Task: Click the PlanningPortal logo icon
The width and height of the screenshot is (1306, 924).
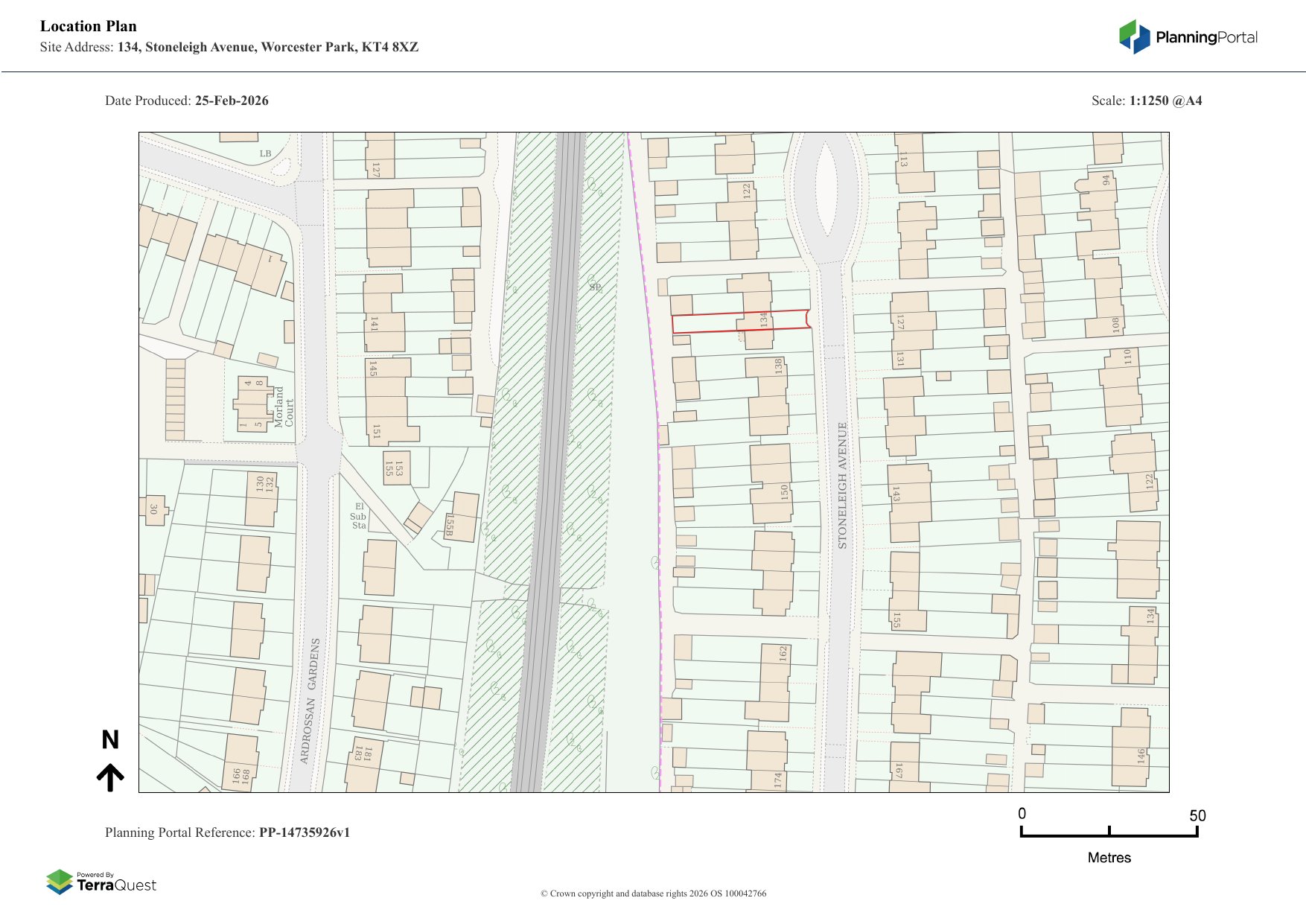Action: click(1134, 36)
